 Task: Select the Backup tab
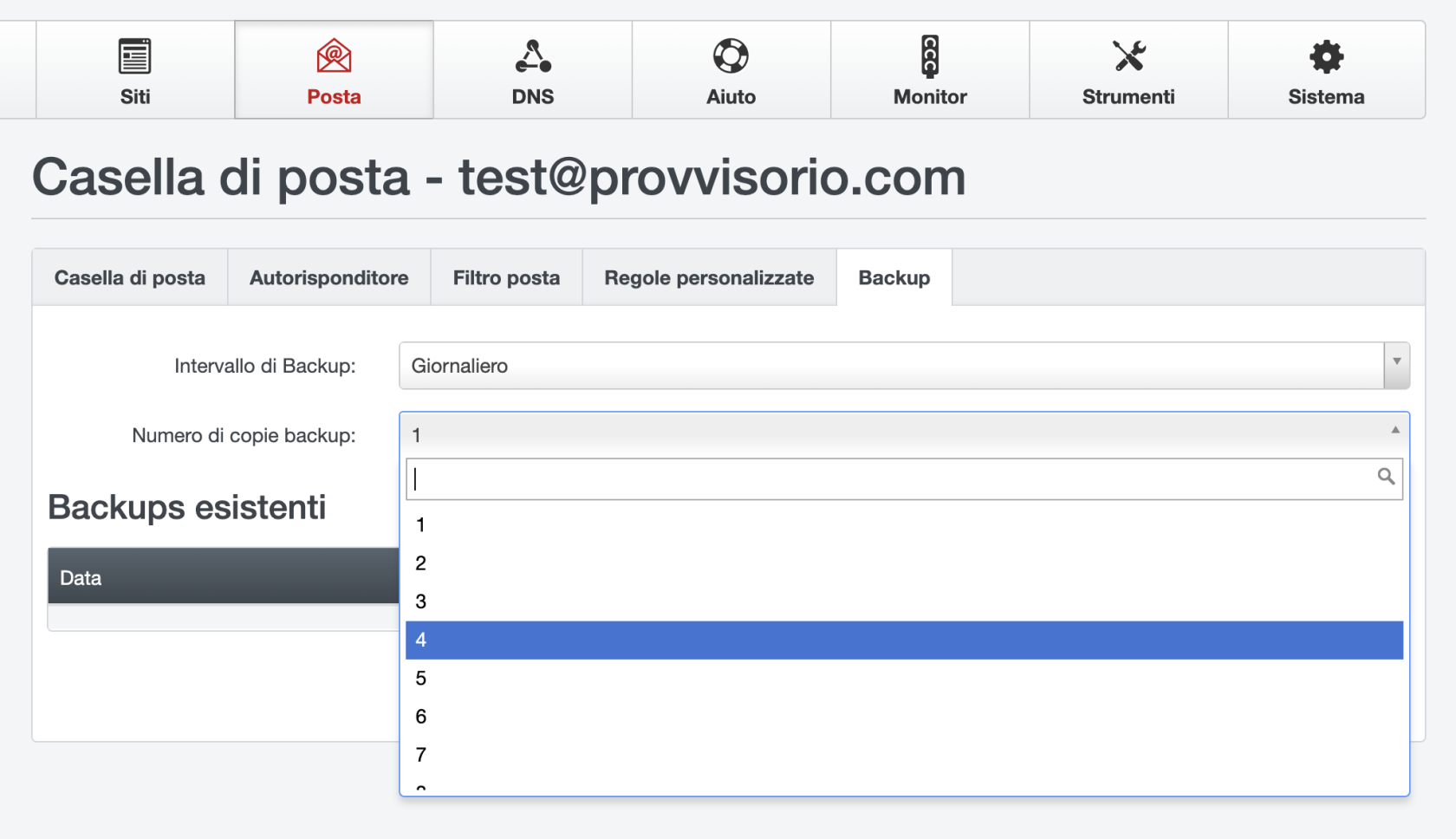[x=894, y=277]
